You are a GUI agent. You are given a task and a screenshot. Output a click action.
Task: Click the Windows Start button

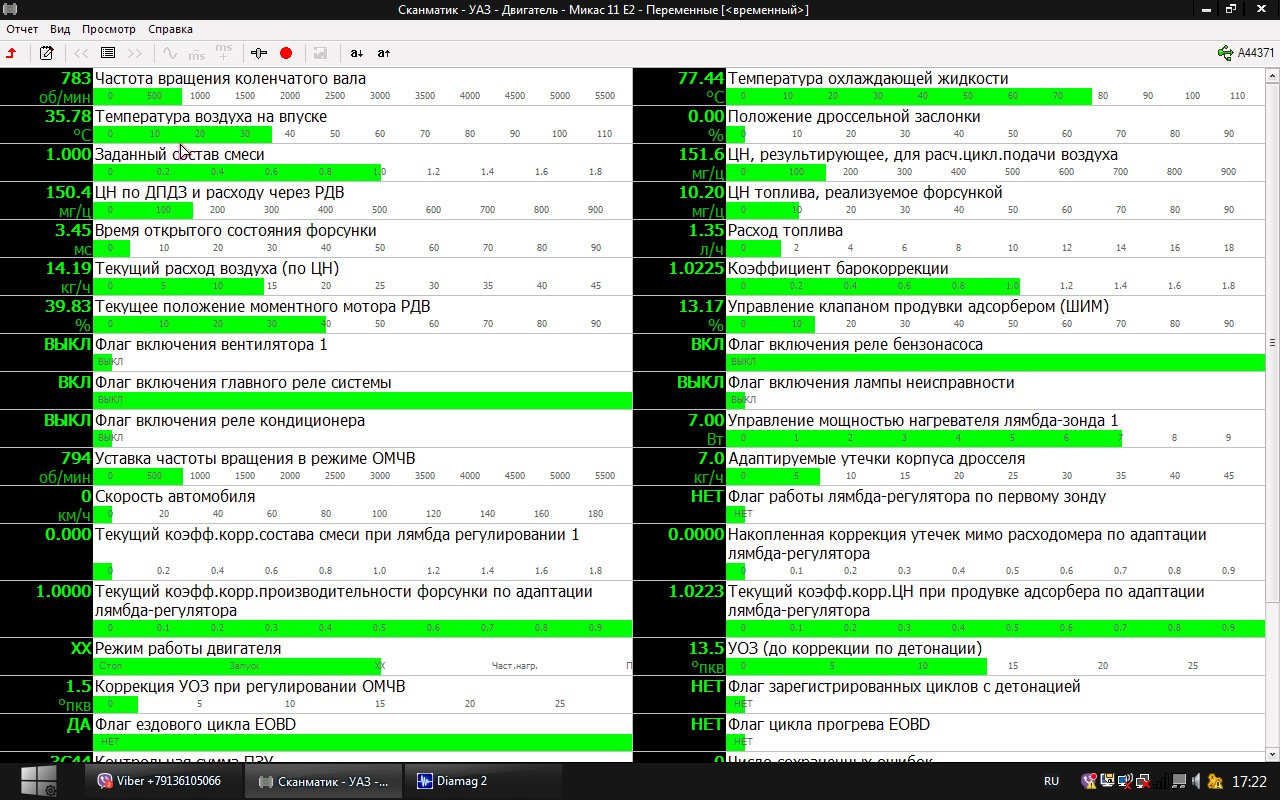point(39,781)
